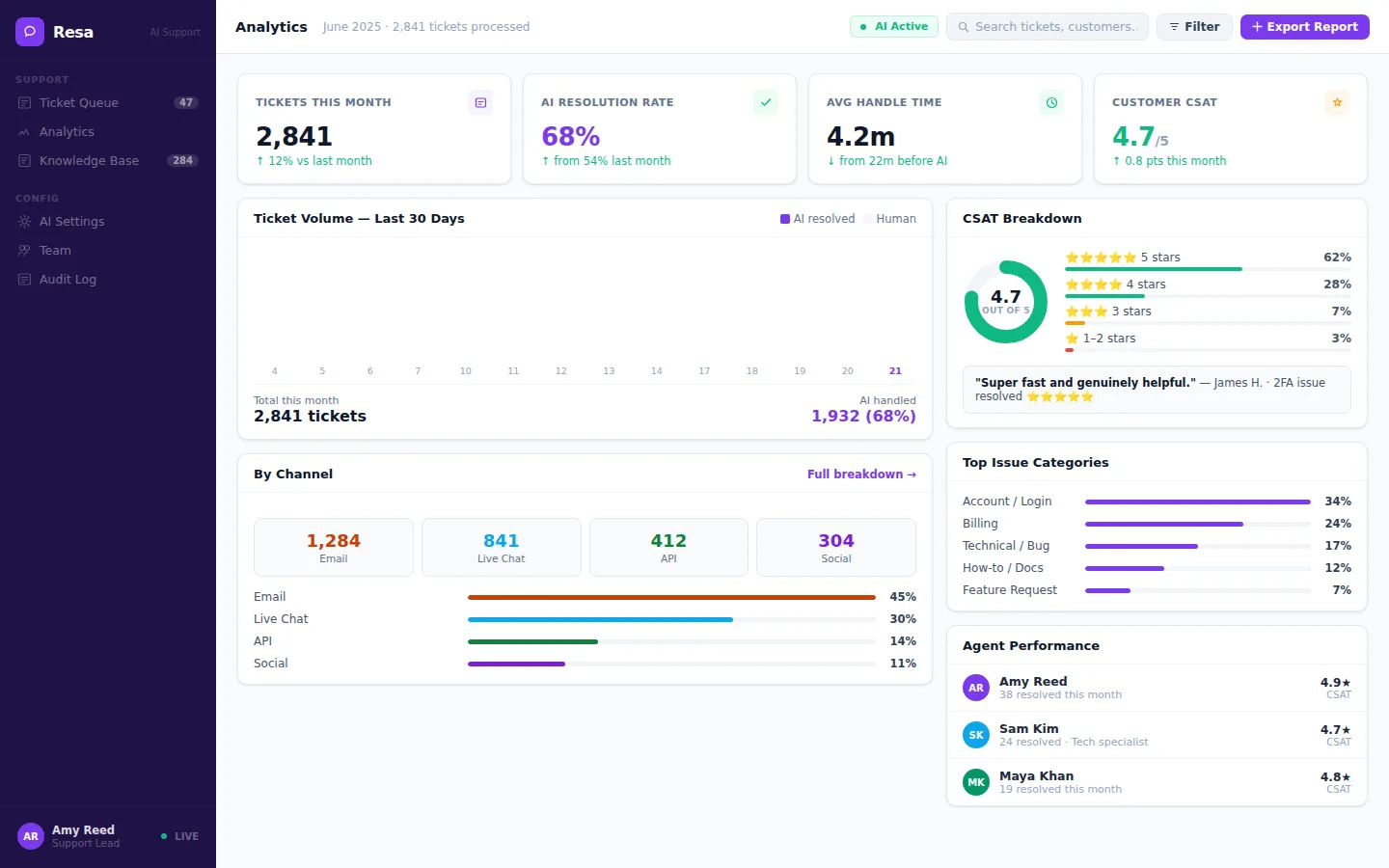Click the search magnifier icon
This screenshot has width=1389, height=868.
[x=964, y=27]
